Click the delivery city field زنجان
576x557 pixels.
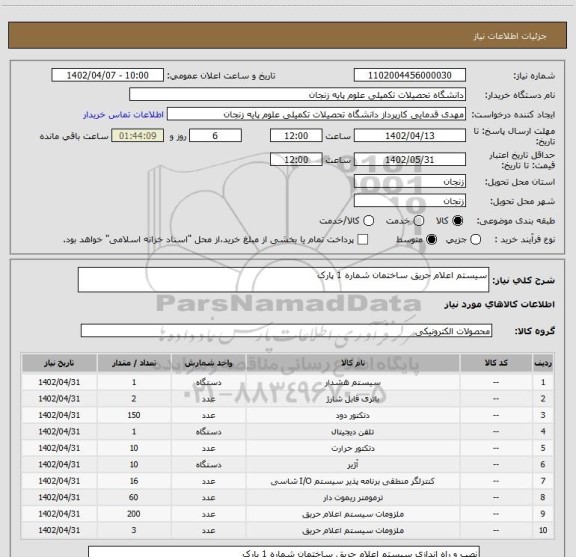click(x=410, y=201)
